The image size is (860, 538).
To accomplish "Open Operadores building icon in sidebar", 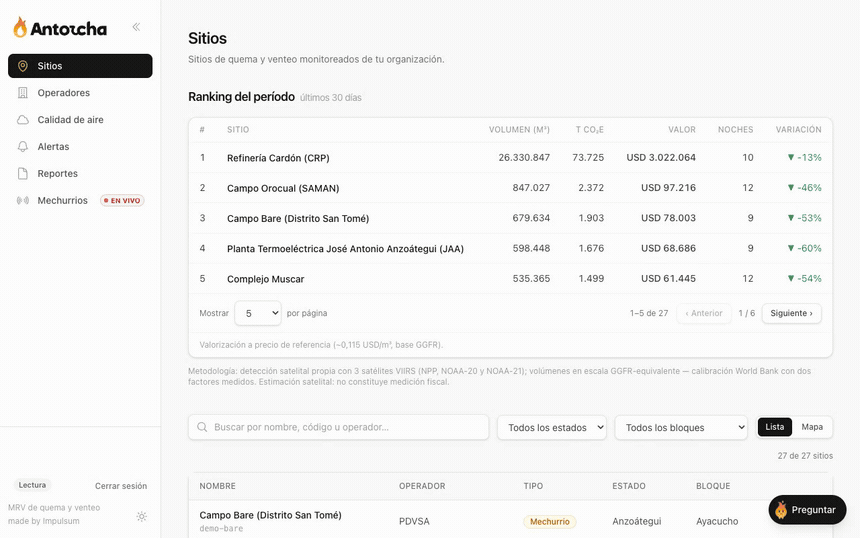I will pos(22,93).
